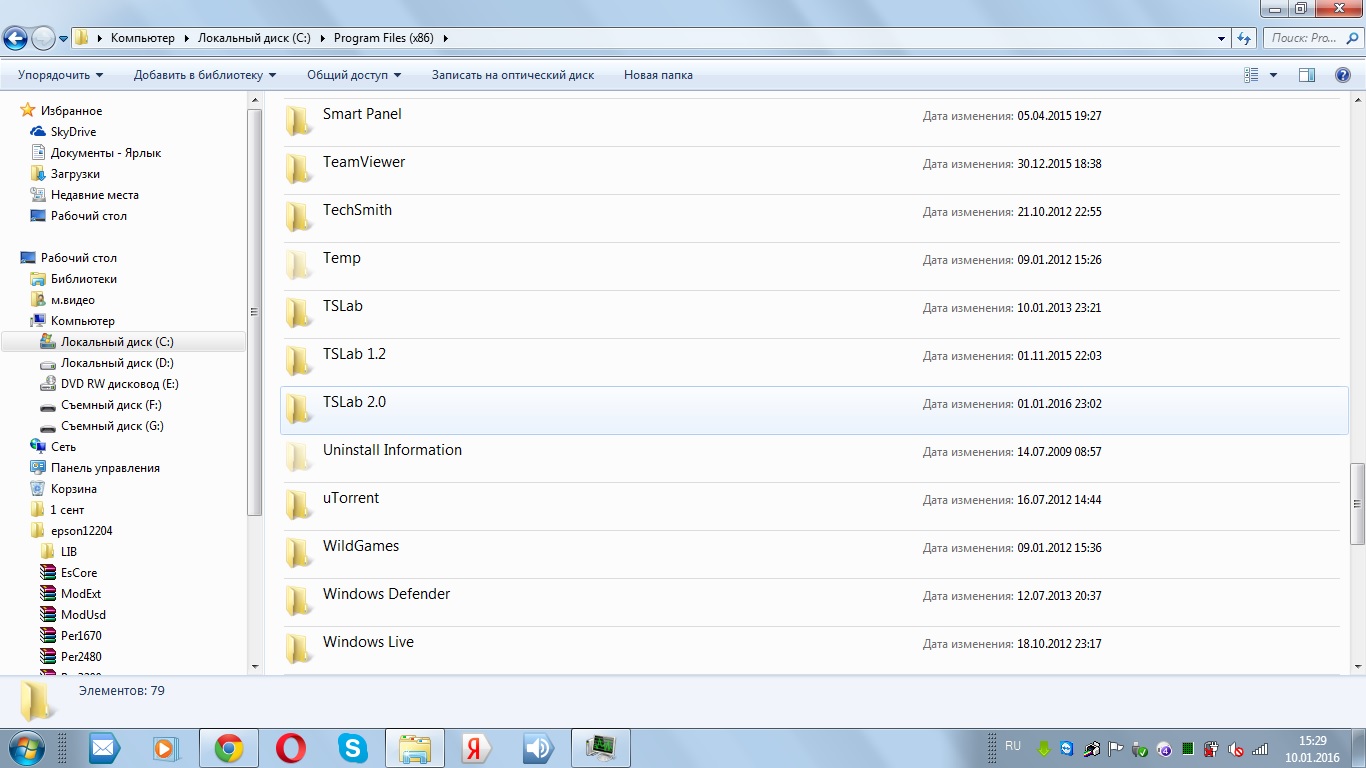Image resolution: width=1366 pixels, height=768 pixels.
Task: Open SkyDrive in the favorites list
Action: [73, 132]
